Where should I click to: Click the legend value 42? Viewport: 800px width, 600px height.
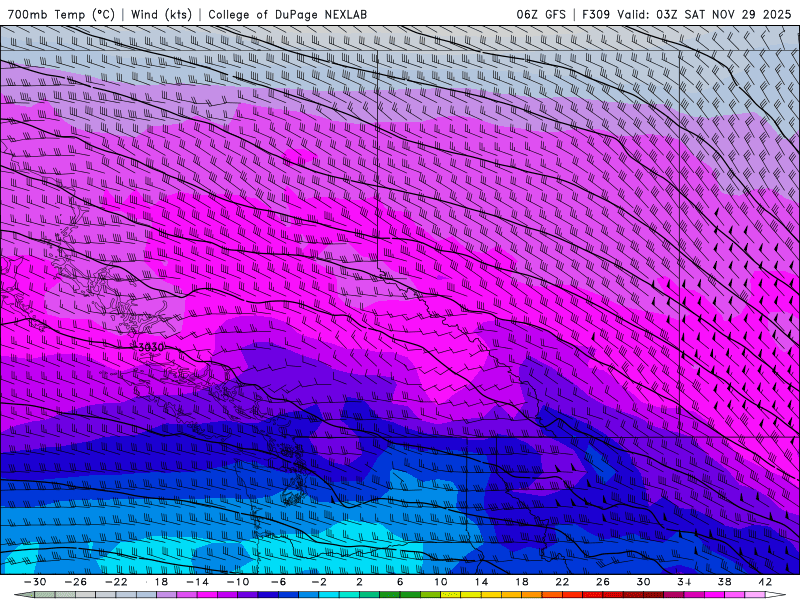tap(765, 582)
